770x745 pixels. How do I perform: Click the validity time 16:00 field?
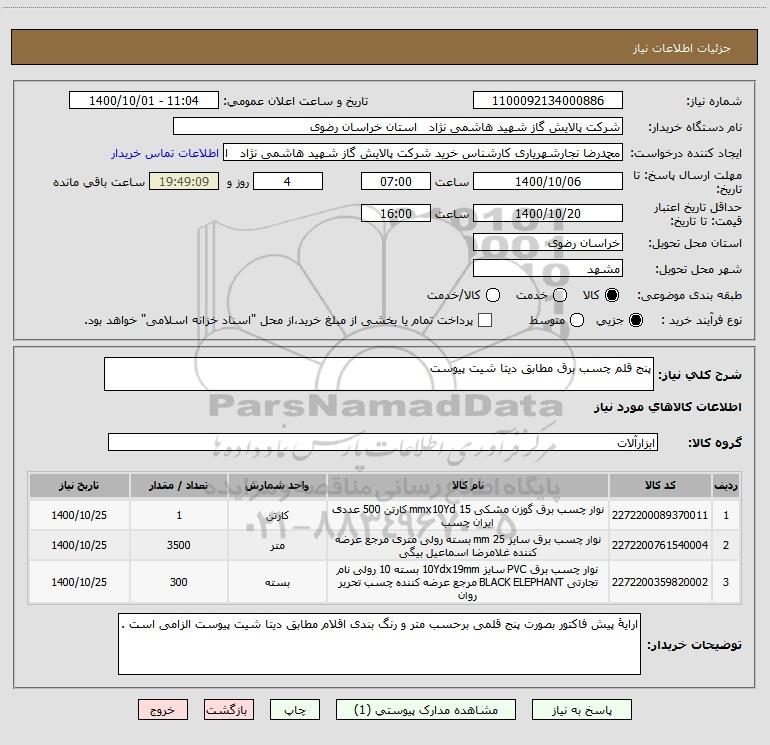396,213
